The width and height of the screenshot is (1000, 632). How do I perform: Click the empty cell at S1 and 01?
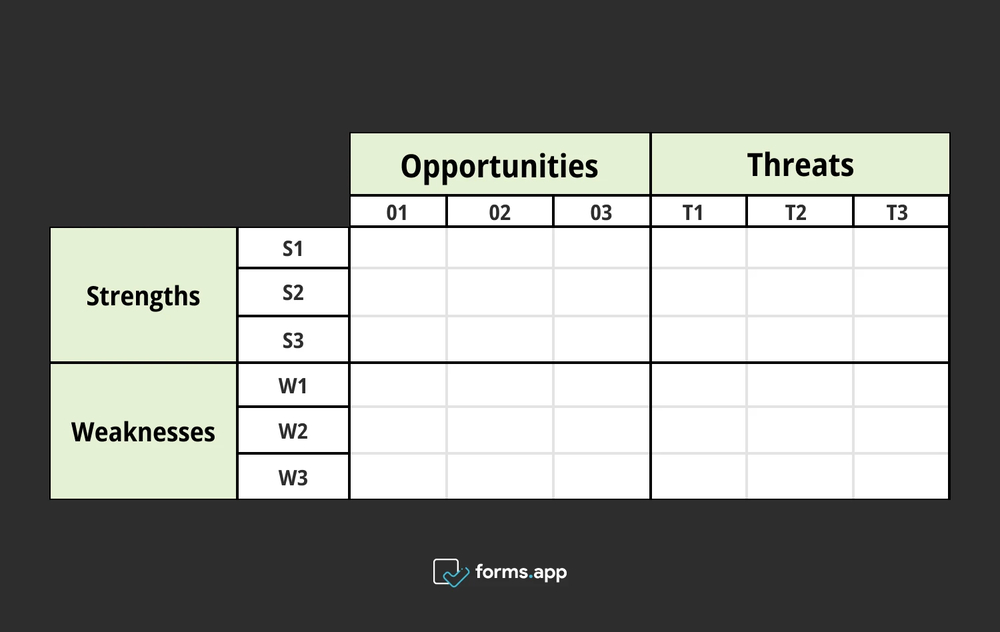[x=398, y=249]
